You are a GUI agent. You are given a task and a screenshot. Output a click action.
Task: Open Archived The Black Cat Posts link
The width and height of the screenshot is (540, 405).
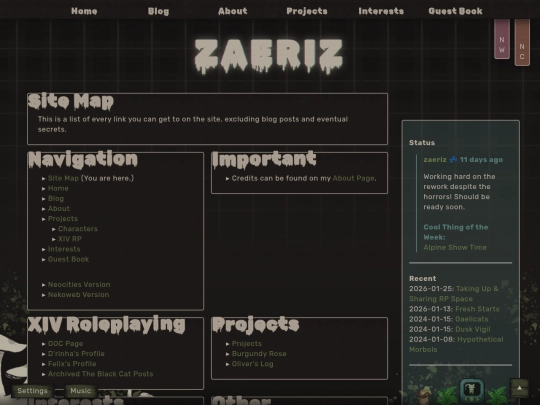coord(101,374)
